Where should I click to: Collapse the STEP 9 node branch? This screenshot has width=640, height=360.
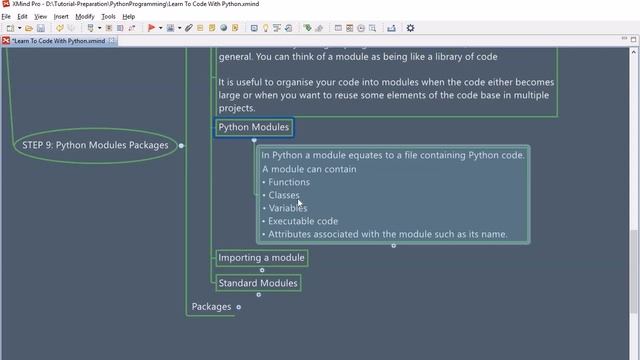click(181, 145)
